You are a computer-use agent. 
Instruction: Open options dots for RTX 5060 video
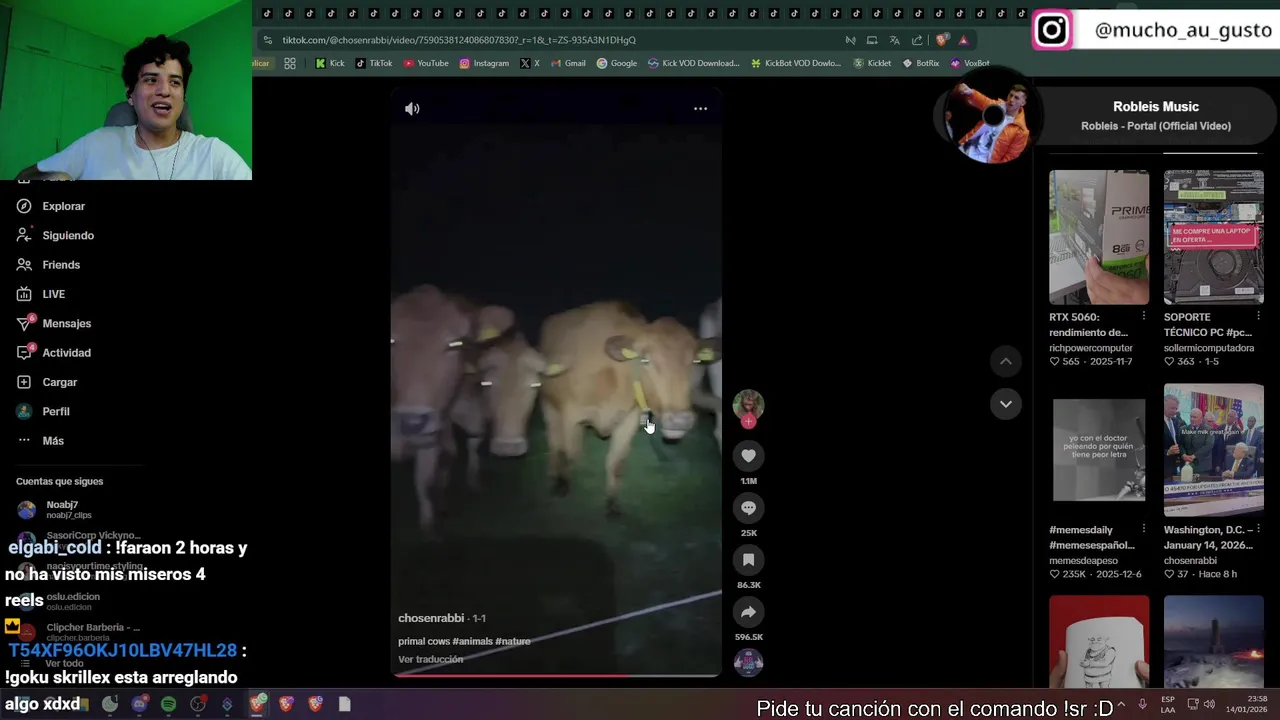coord(1144,316)
